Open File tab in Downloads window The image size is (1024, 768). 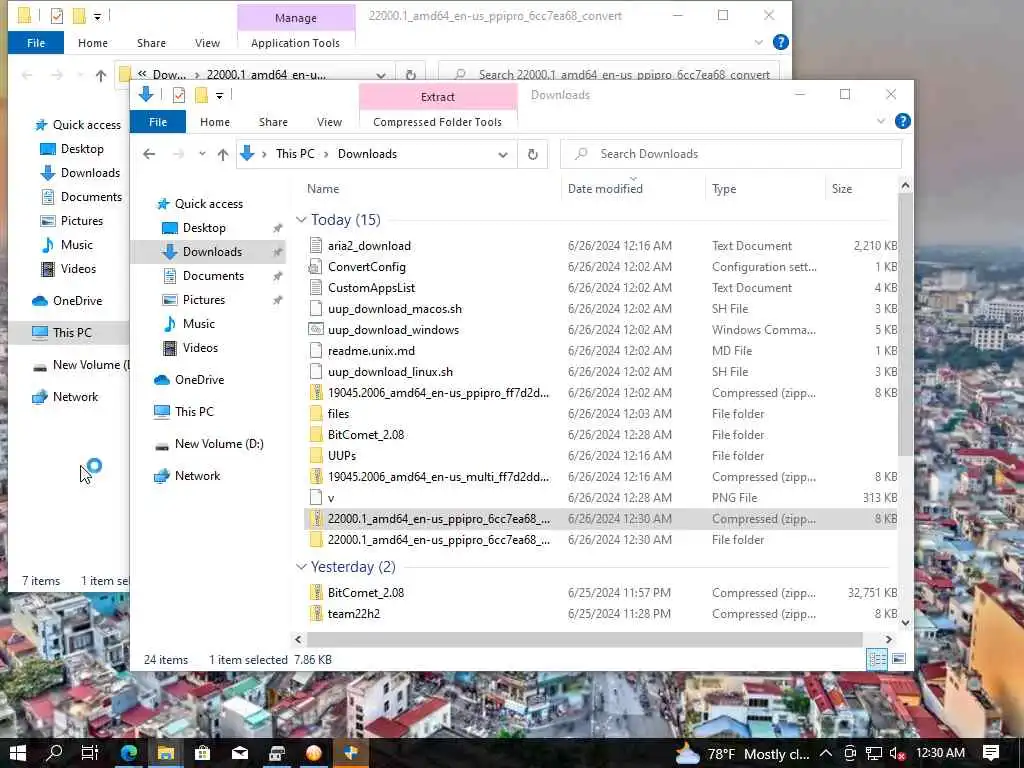click(x=157, y=122)
